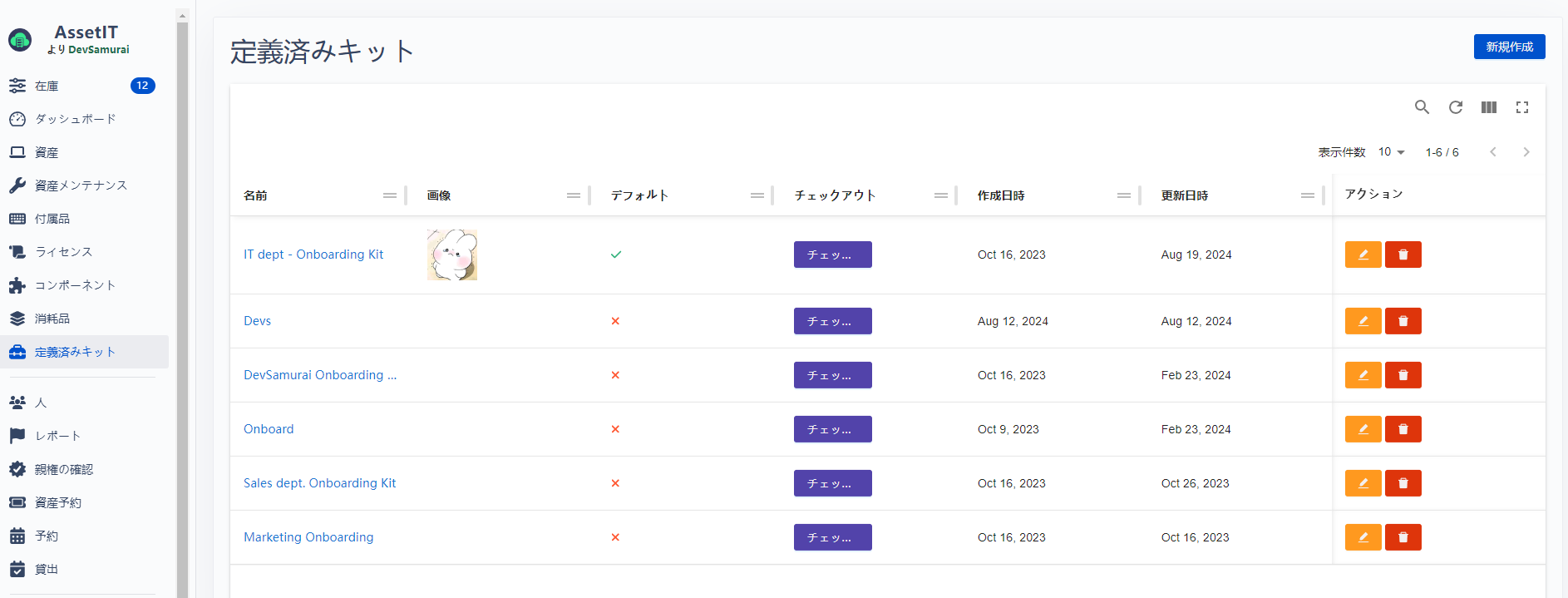Screen dimensions: 1568x598
Task: Click the red X default mark for Devs
Action: 615,321
